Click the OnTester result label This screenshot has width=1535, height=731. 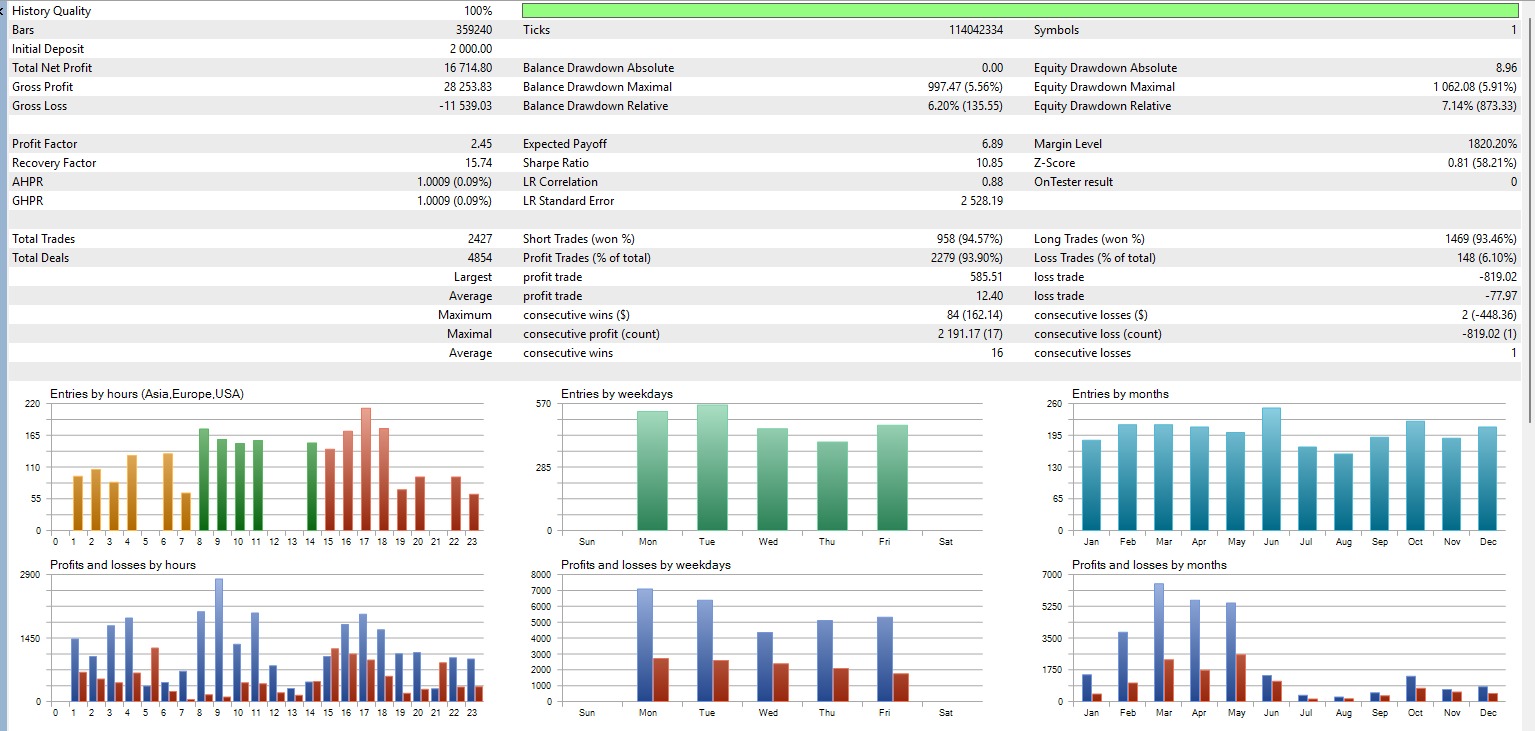1073,182
